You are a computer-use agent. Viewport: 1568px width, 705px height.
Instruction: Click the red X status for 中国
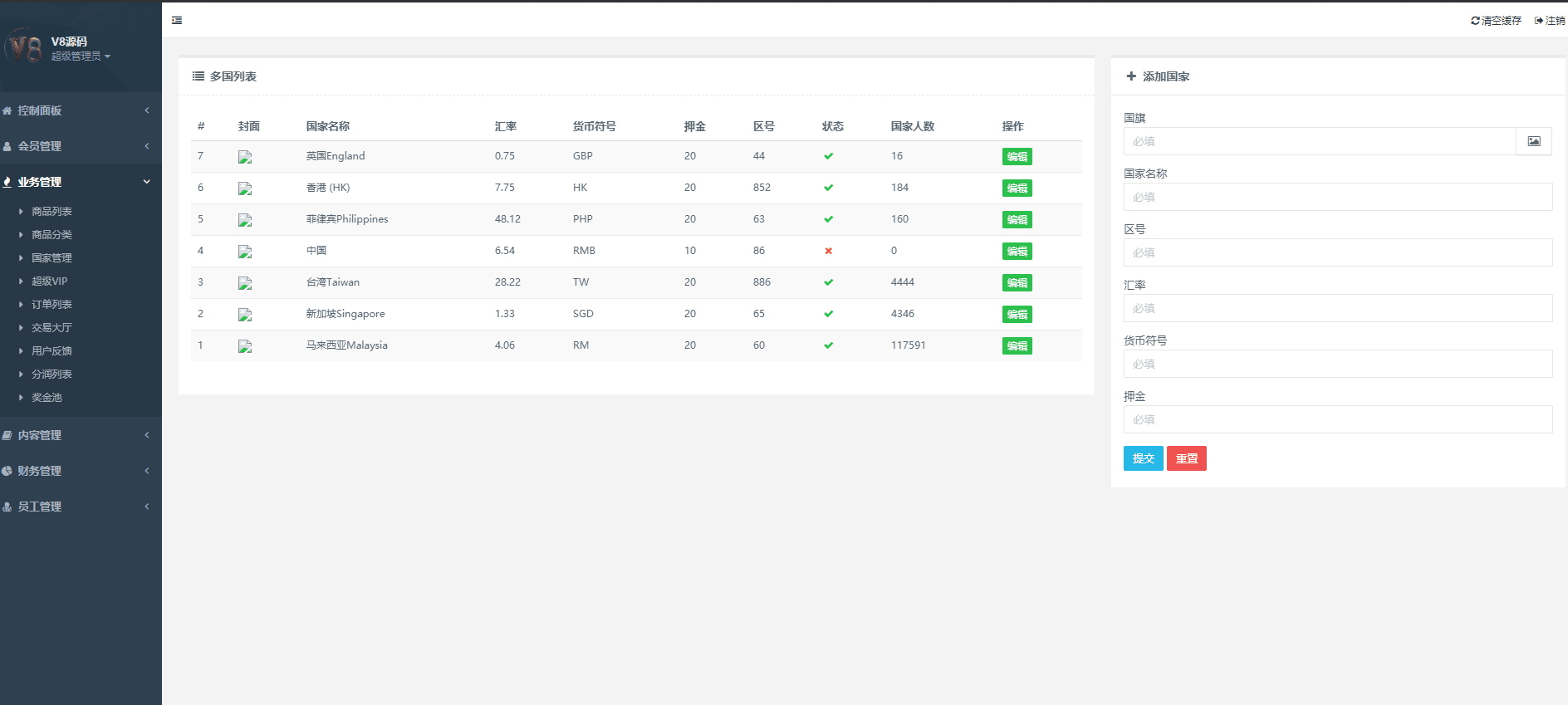(x=828, y=251)
